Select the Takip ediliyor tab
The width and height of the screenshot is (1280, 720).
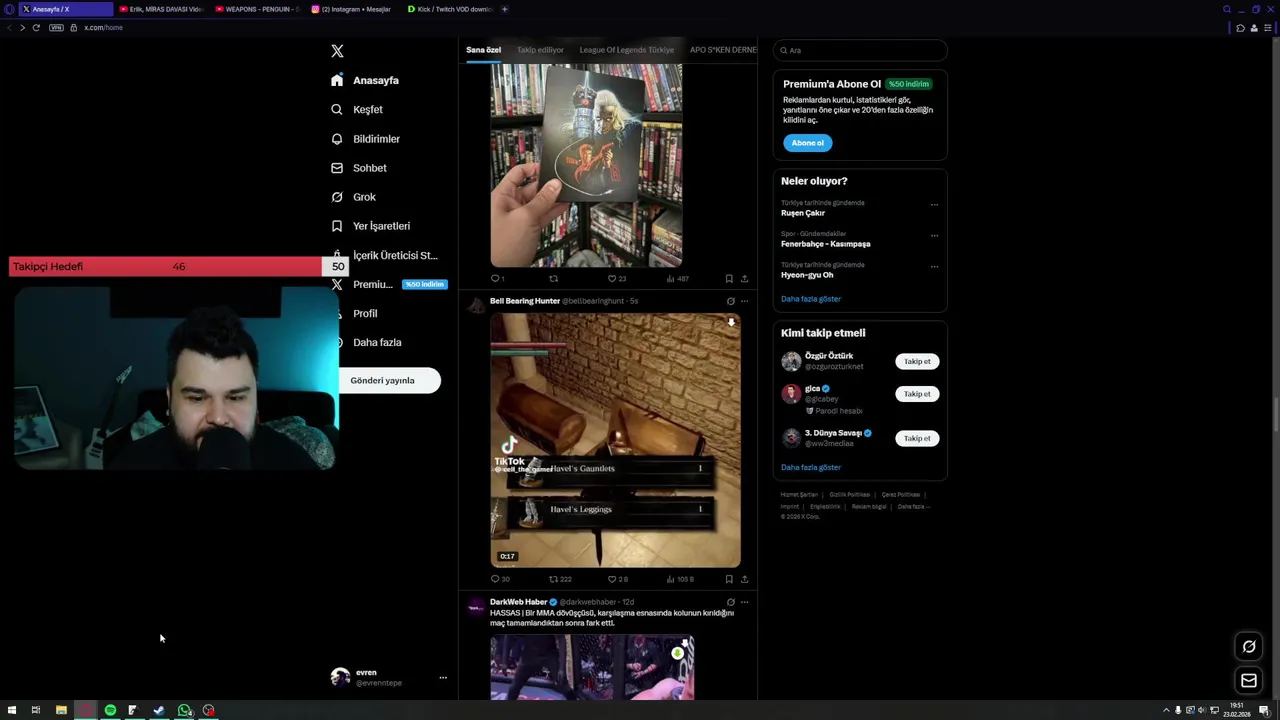[x=540, y=50]
